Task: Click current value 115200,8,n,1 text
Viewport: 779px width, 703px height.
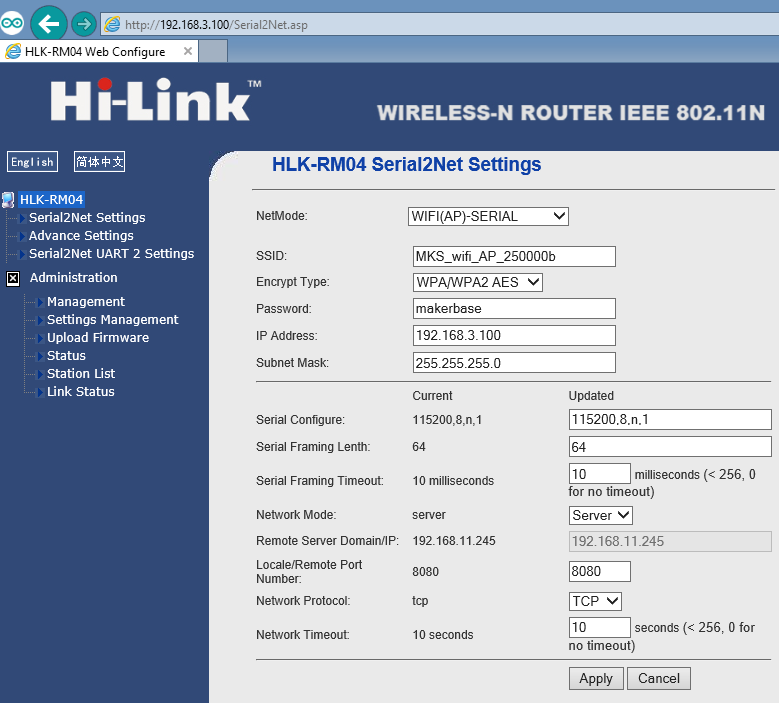Action: pos(447,420)
